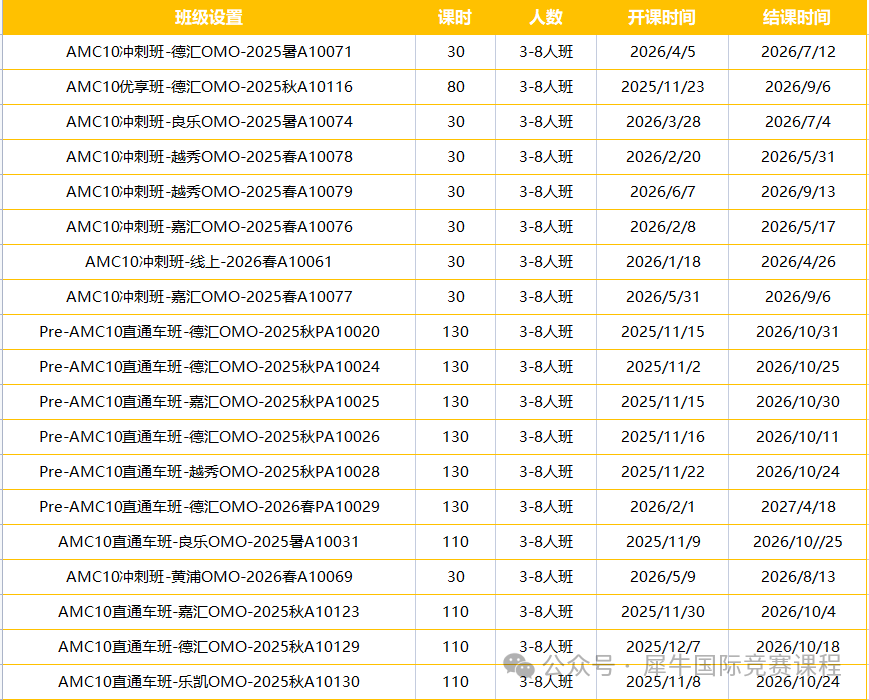Click the 课时 column header
The width and height of the screenshot is (869, 700).
456,17
